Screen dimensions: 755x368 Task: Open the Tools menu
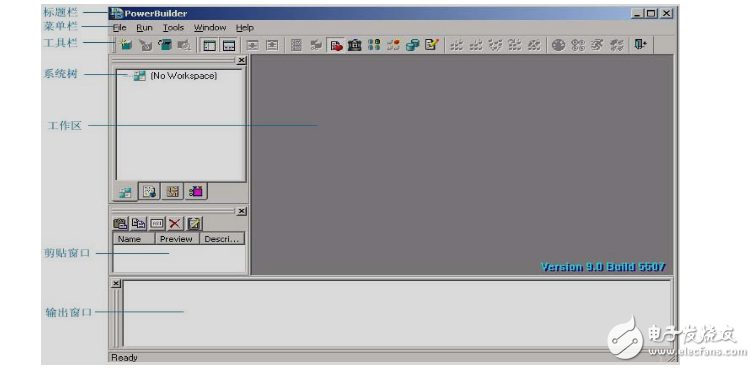tap(173, 27)
